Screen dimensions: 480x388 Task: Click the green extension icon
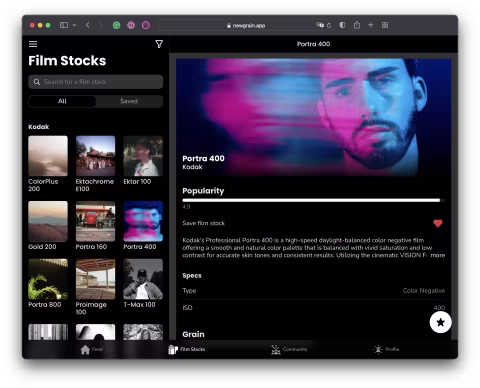click(x=116, y=25)
